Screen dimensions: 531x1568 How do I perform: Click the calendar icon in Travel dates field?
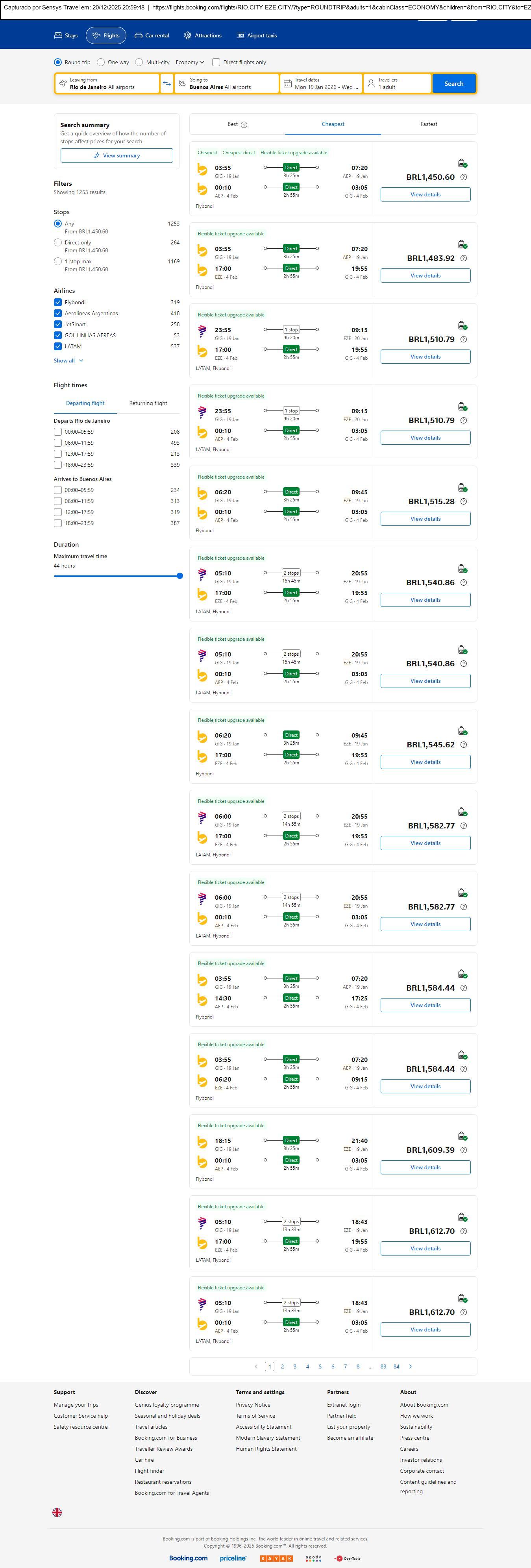(x=287, y=83)
